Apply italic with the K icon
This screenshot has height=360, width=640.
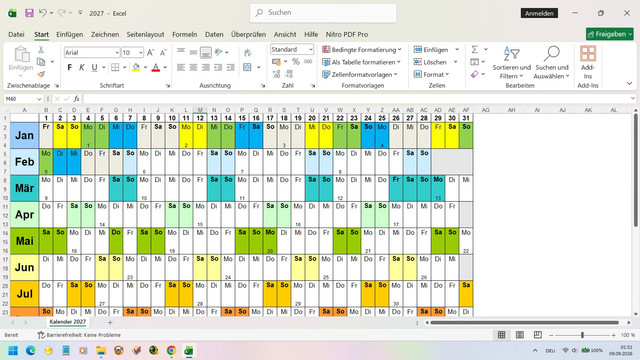pyautogui.click(x=82, y=67)
